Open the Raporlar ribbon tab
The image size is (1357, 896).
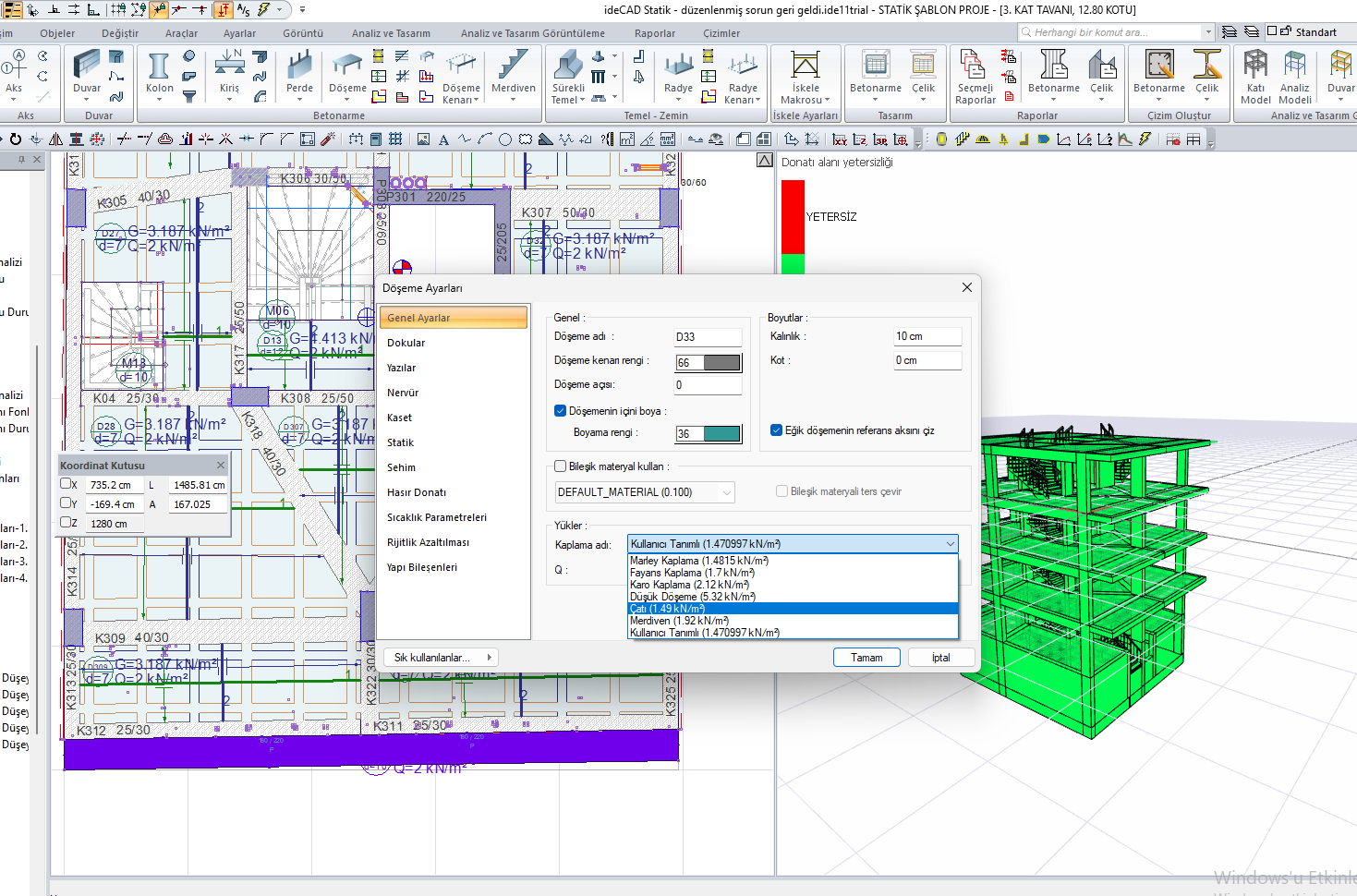click(x=655, y=33)
